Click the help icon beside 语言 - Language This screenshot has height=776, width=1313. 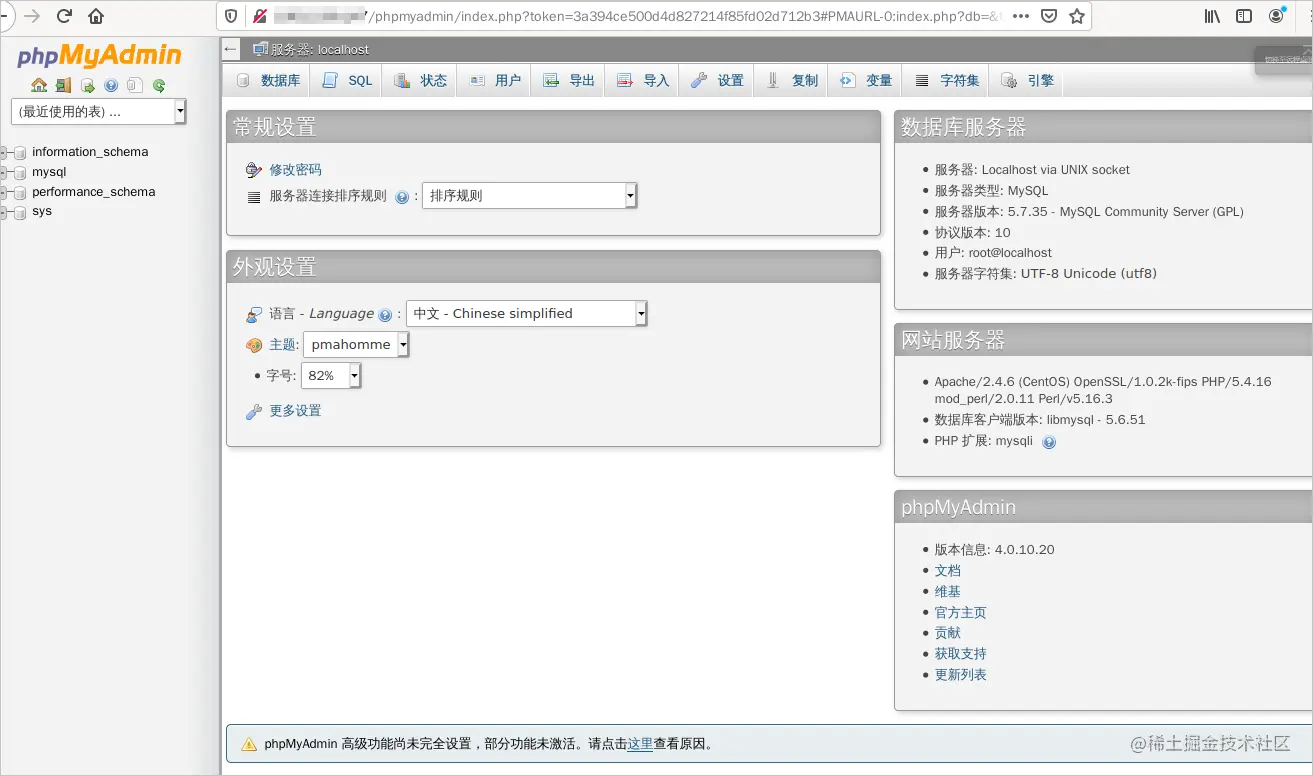[x=385, y=313]
